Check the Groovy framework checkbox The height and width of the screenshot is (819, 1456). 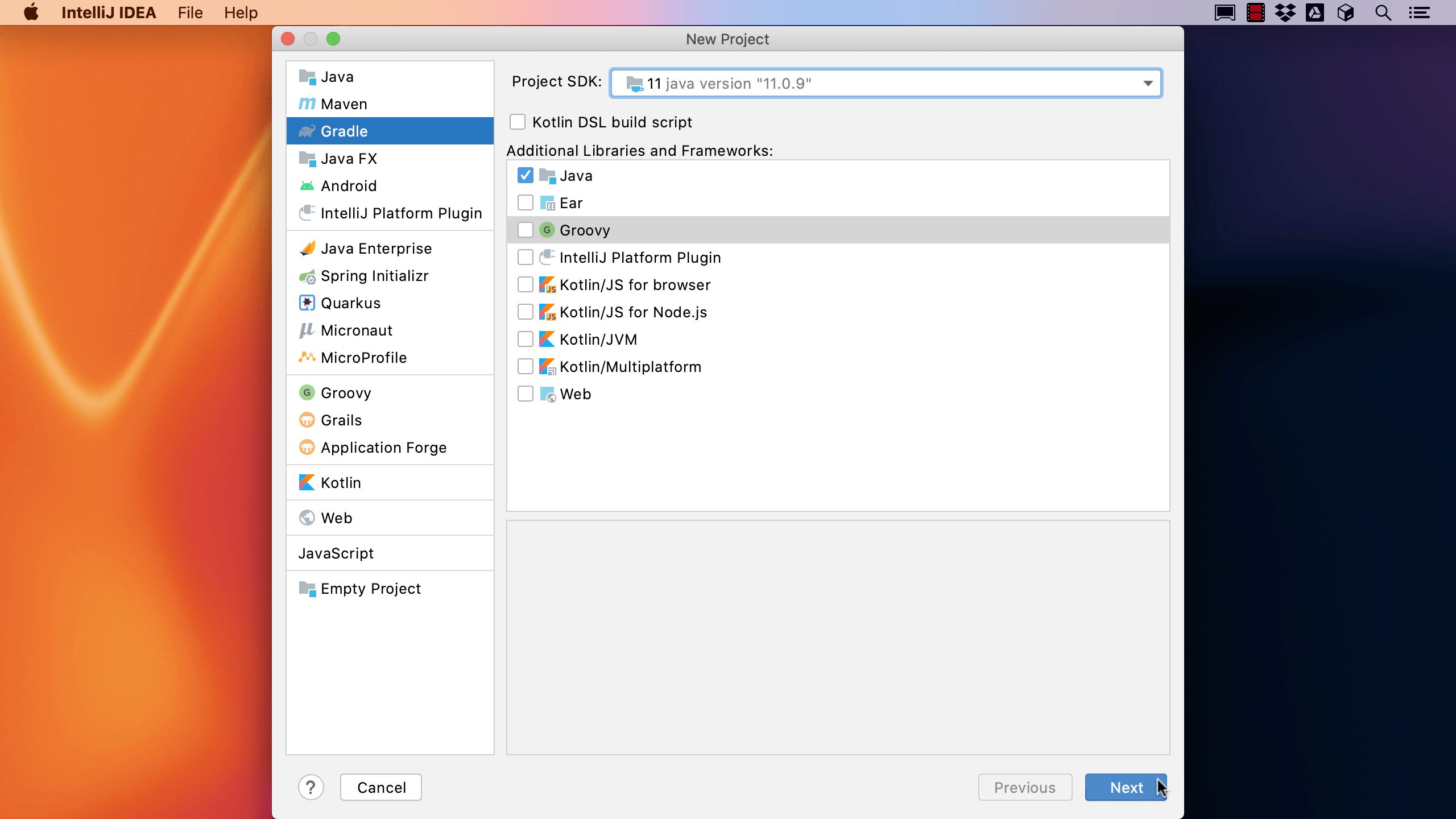(525, 230)
